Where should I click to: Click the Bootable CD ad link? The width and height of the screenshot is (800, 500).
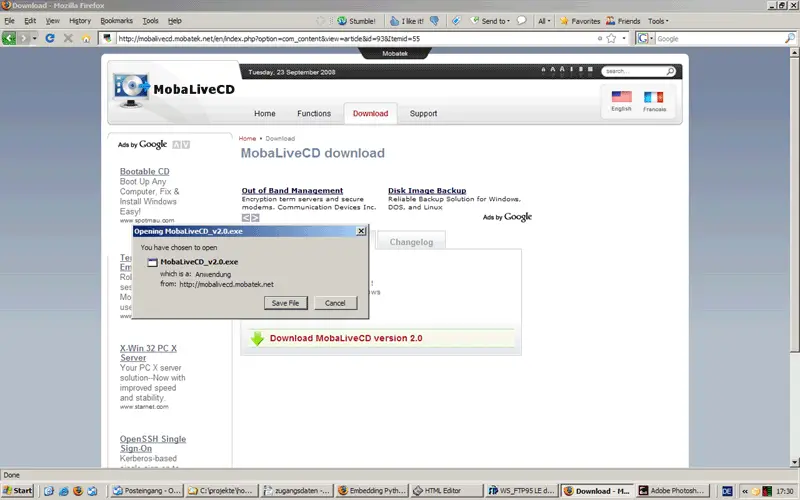144,171
